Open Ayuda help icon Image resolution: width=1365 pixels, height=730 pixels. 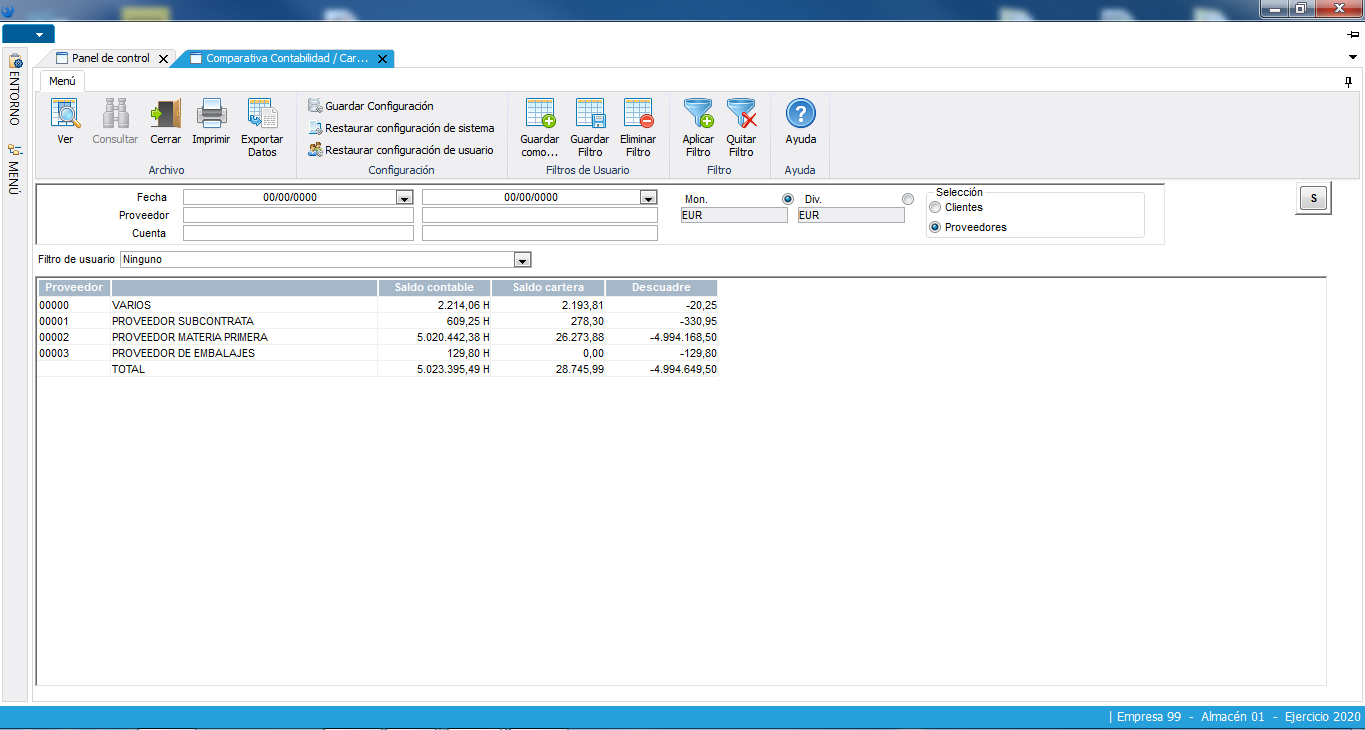[801, 114]
